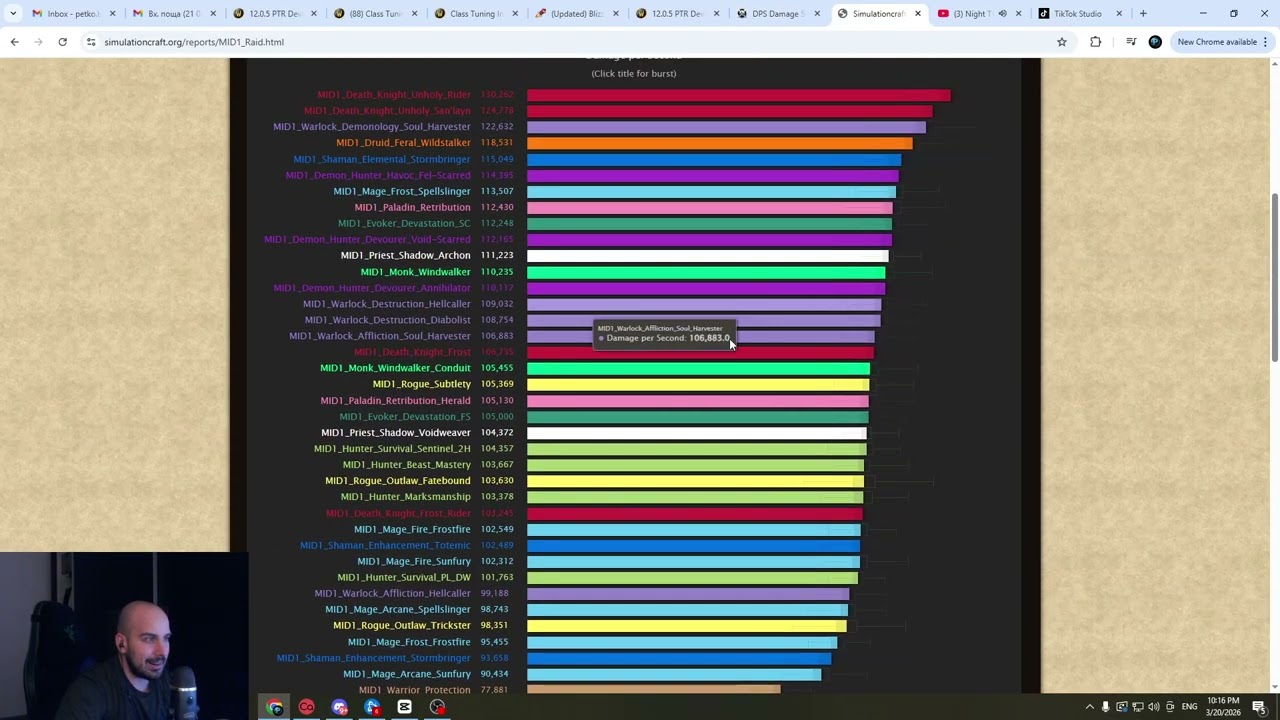Image resolution: width=1280 pixels, height=720 pixels.
Task: Click MID1_Paladin_Retribution label
Action: 412,207
